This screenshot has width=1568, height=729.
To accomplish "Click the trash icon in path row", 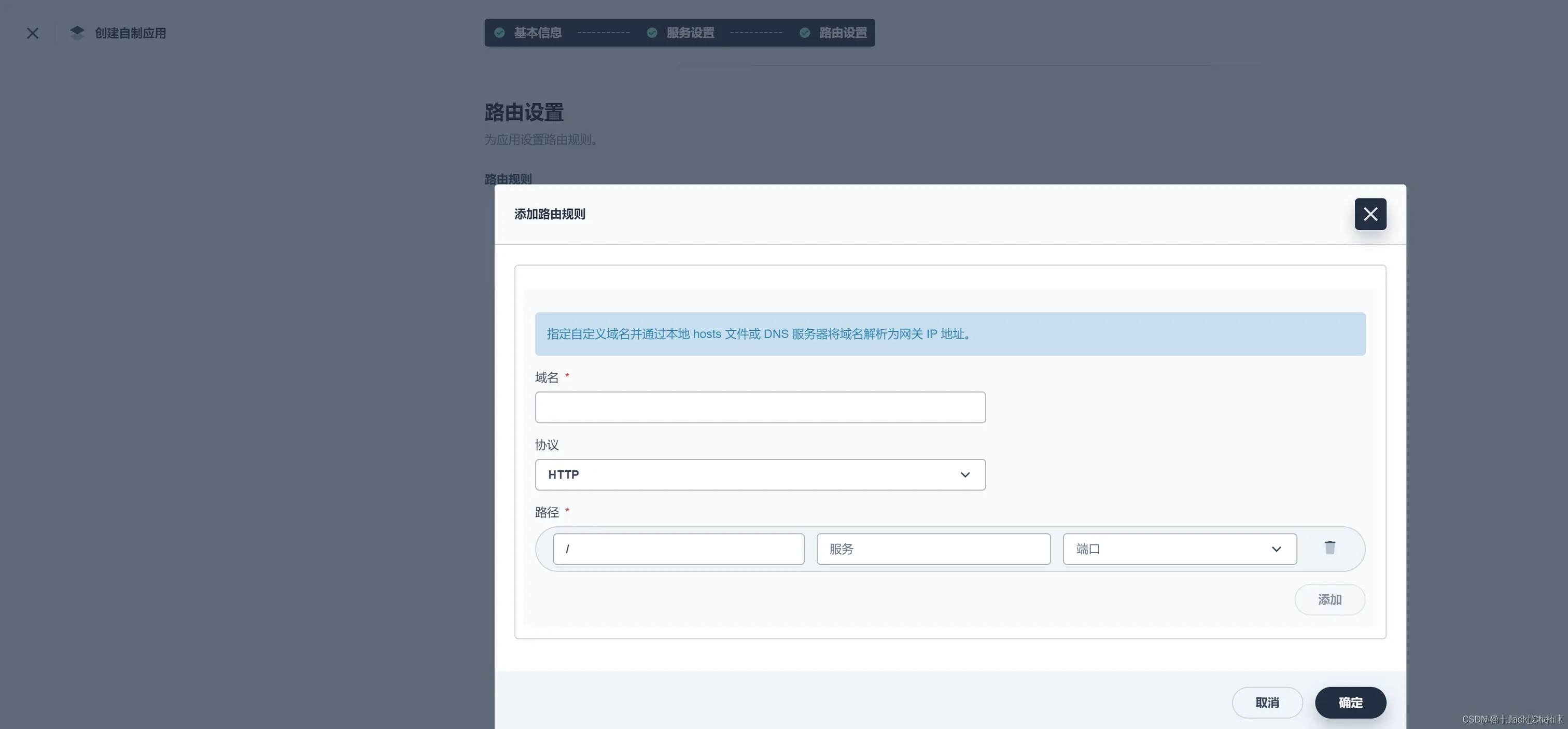I will pos(1329,548).
